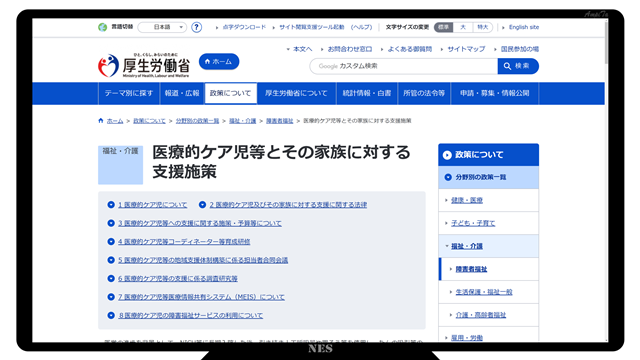640x360 pixels.
Task: Open 報道・広報 navigation tab
Action: pyautogui.click(x=182, y=93)
